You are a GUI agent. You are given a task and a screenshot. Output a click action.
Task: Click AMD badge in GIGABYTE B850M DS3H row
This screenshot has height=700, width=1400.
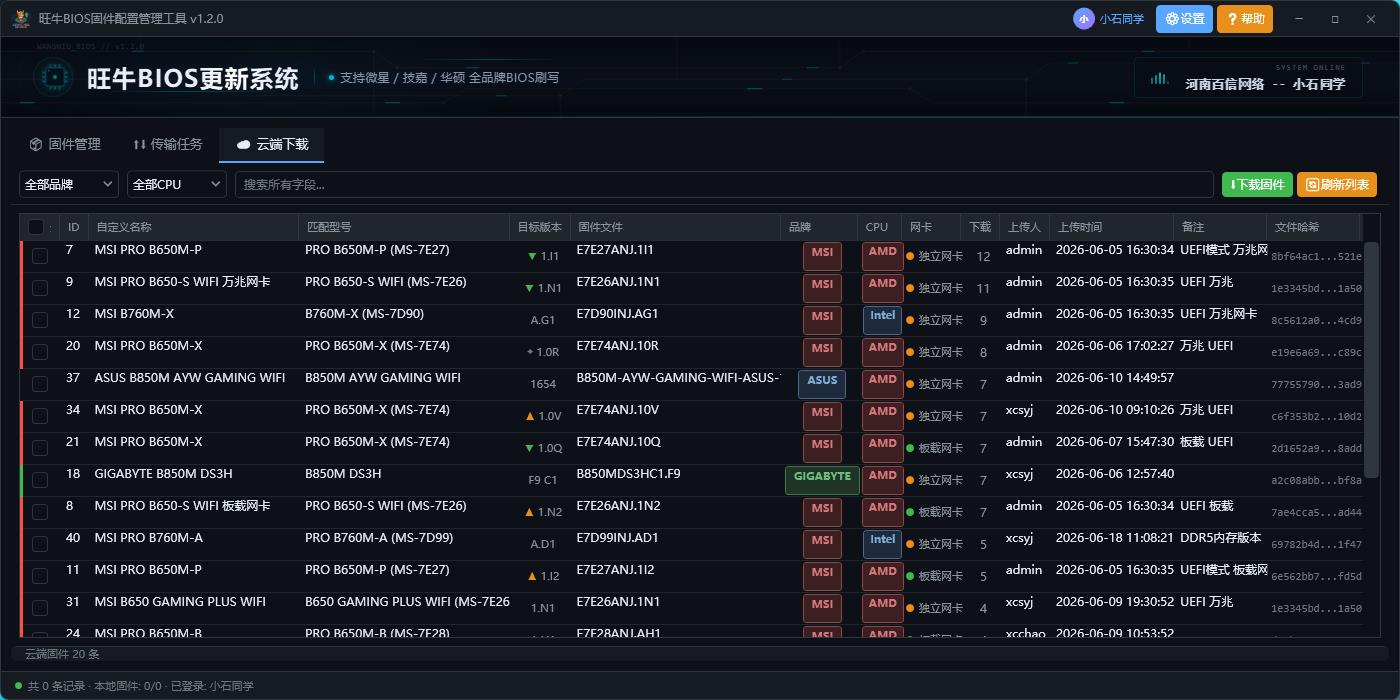(x=882, y=480)
